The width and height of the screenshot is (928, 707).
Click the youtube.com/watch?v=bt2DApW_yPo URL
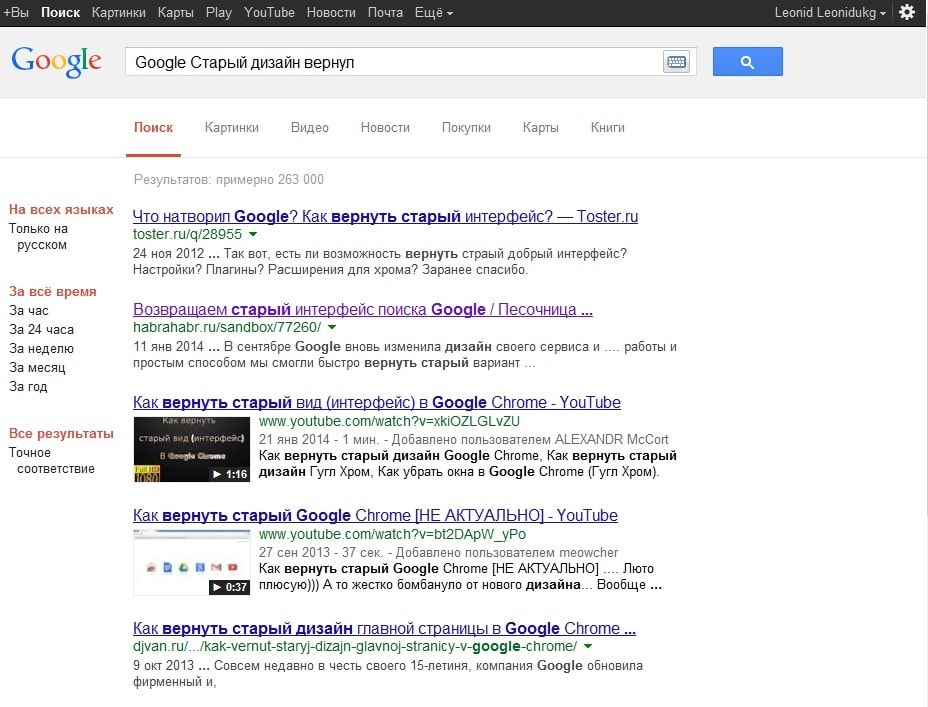point(392,534)
